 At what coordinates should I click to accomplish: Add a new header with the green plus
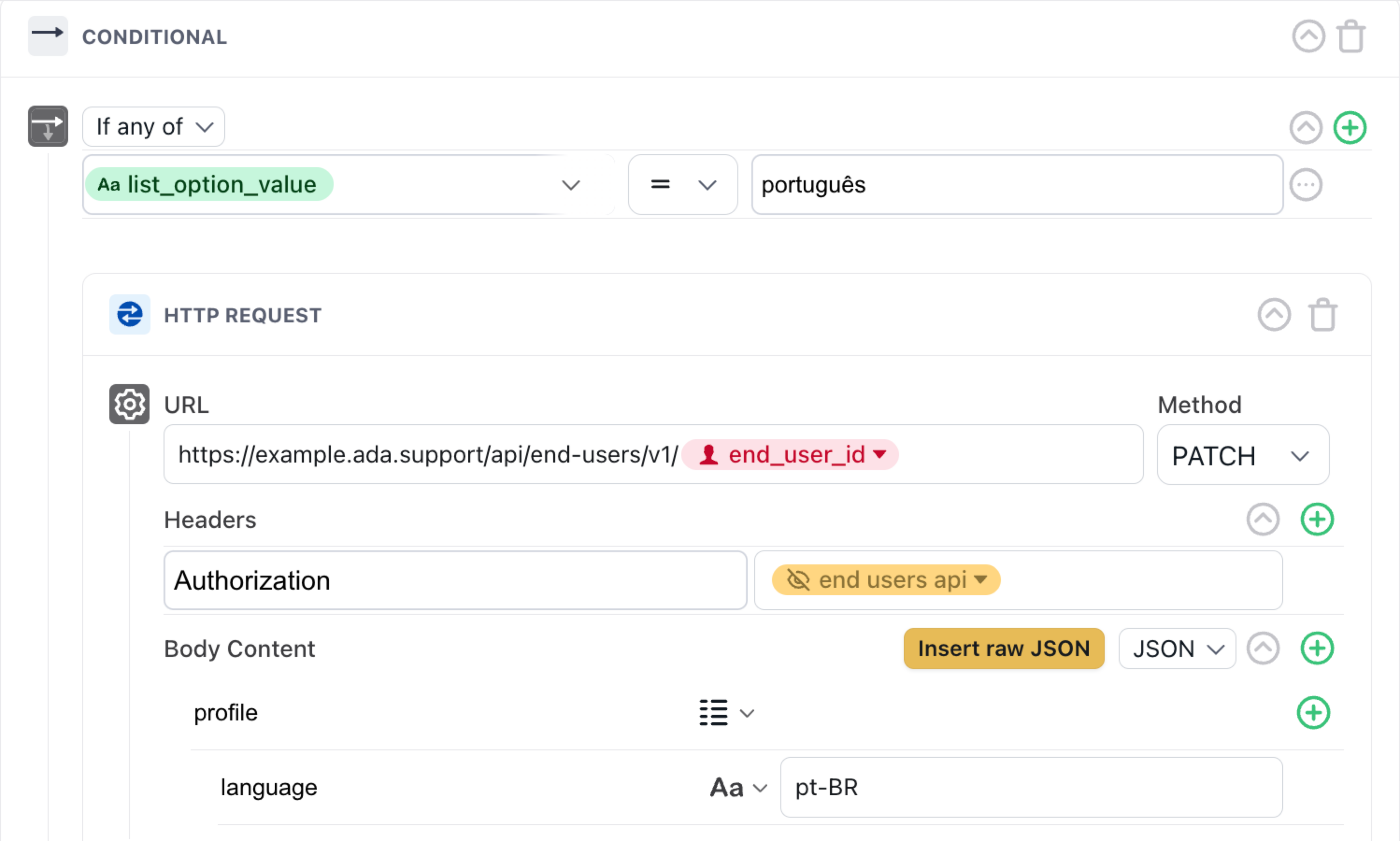1317,519
